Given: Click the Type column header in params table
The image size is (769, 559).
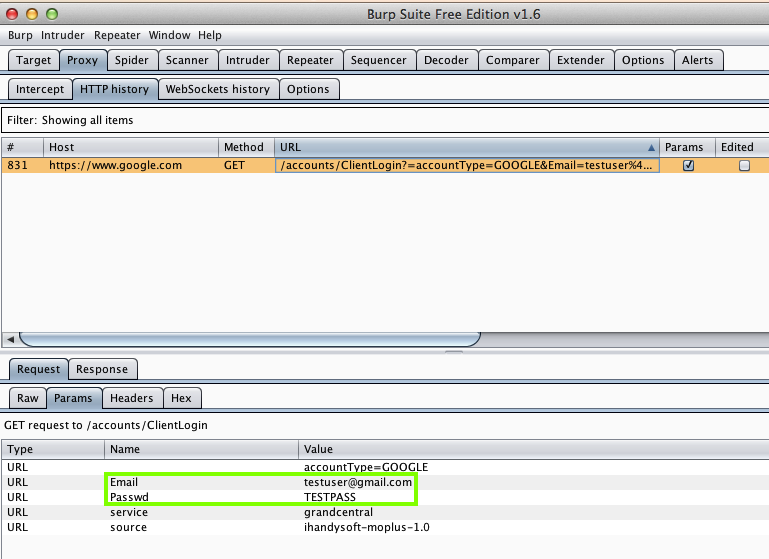Looking at the screenshot, I should [53, 449].
